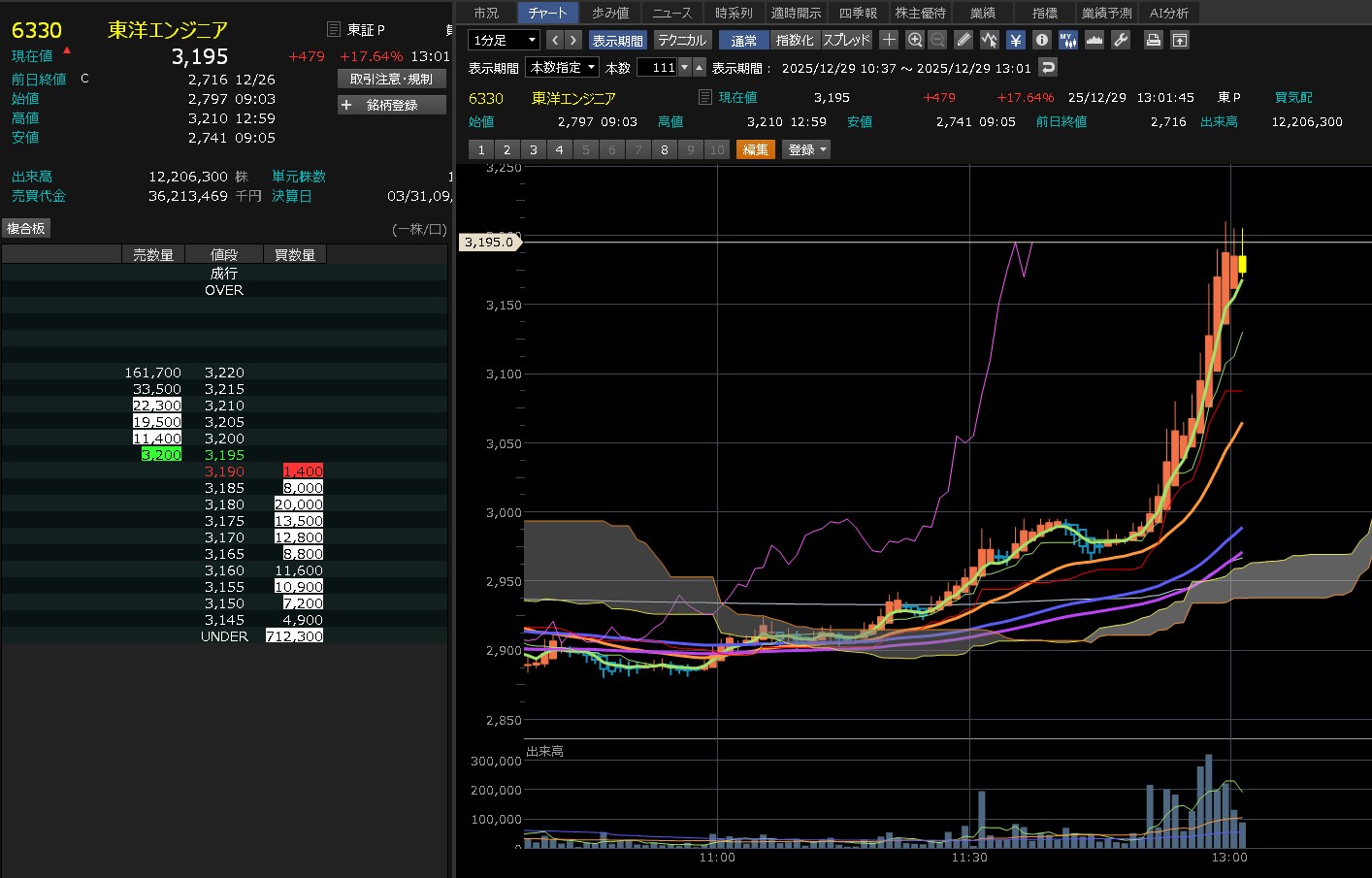
Task: Click the 本数 bar count input field
Action: click(x=657, y=67)
